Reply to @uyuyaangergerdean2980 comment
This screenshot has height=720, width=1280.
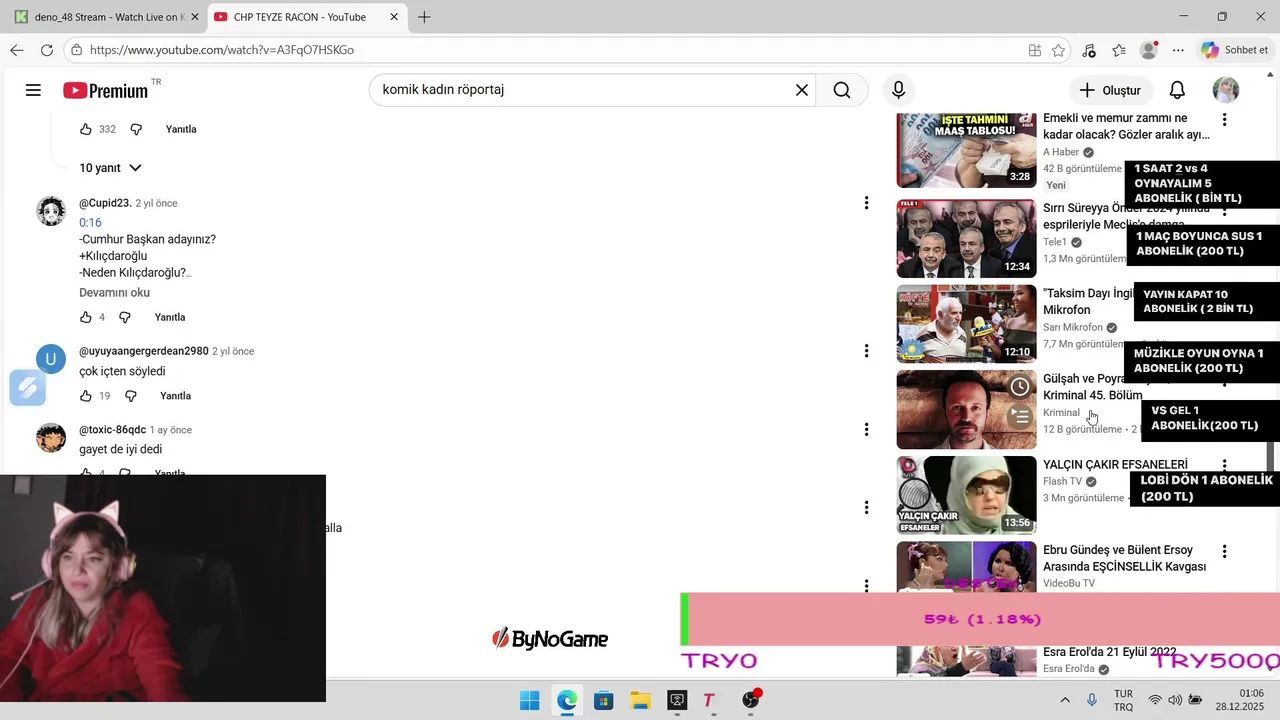pyautogui.click(x=175, y=396)
